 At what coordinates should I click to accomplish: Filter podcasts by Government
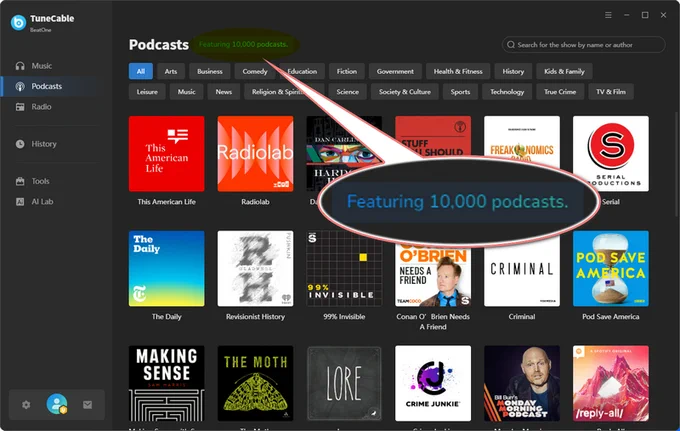click(395, 72)
